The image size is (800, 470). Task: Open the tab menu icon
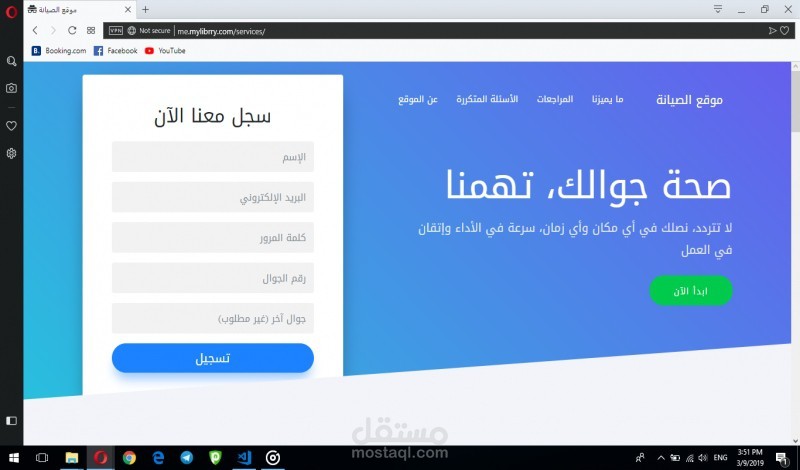pyautogui.click(x=718, y=9)
